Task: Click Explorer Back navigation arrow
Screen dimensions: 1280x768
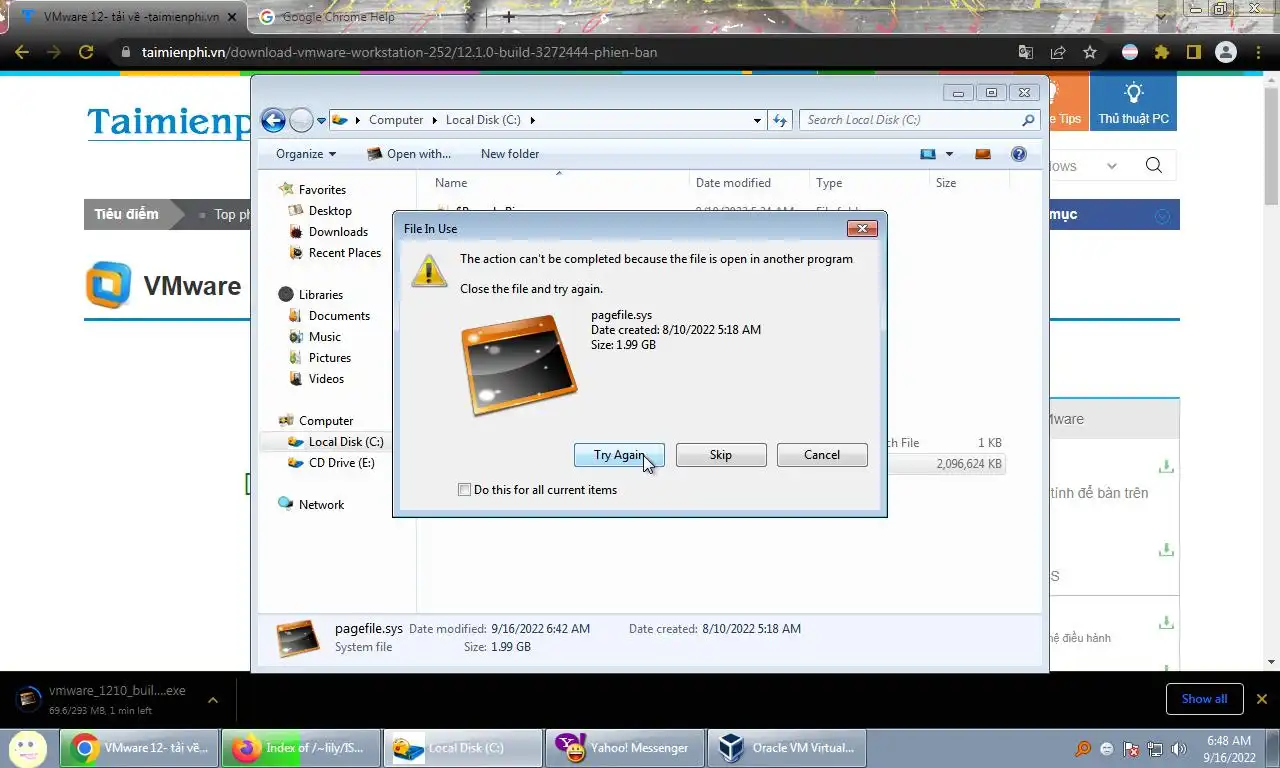Action: [x=273, y=120]
